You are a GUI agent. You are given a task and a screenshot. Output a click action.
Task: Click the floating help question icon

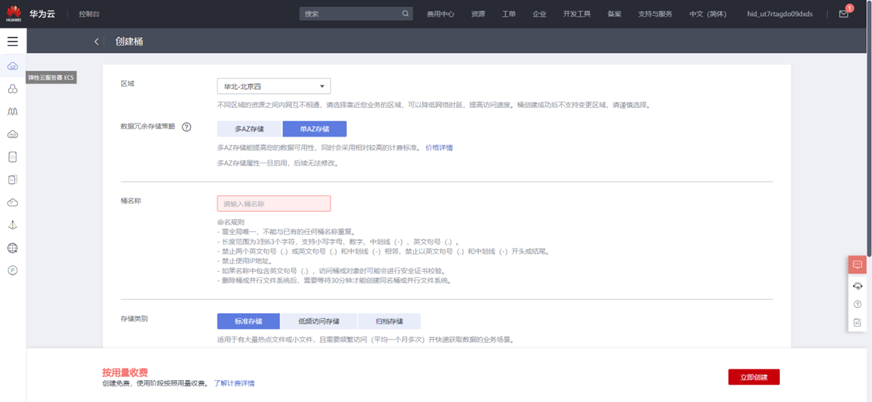(857, 304)
